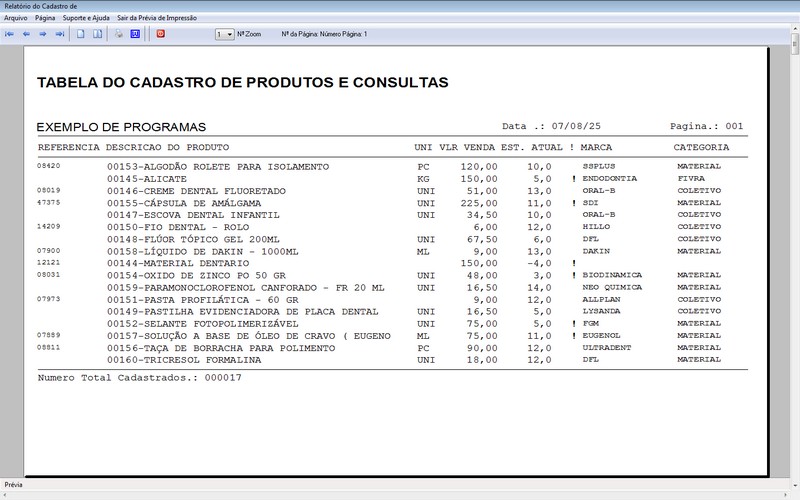Click the next page arrow icon

pyautogui.click(x=43, y=34)
